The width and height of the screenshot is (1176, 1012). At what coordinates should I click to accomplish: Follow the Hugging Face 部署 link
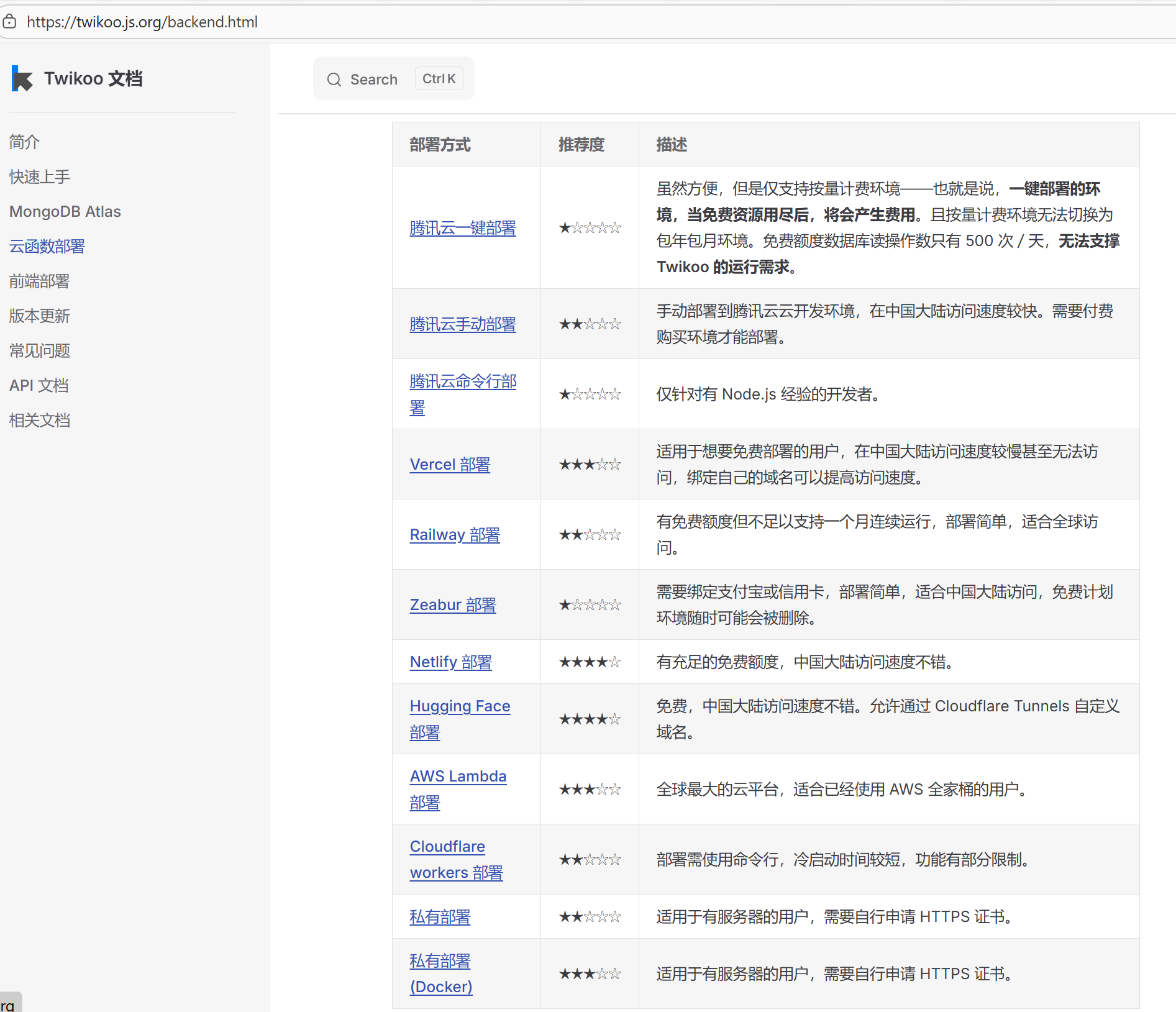point(460,719)
